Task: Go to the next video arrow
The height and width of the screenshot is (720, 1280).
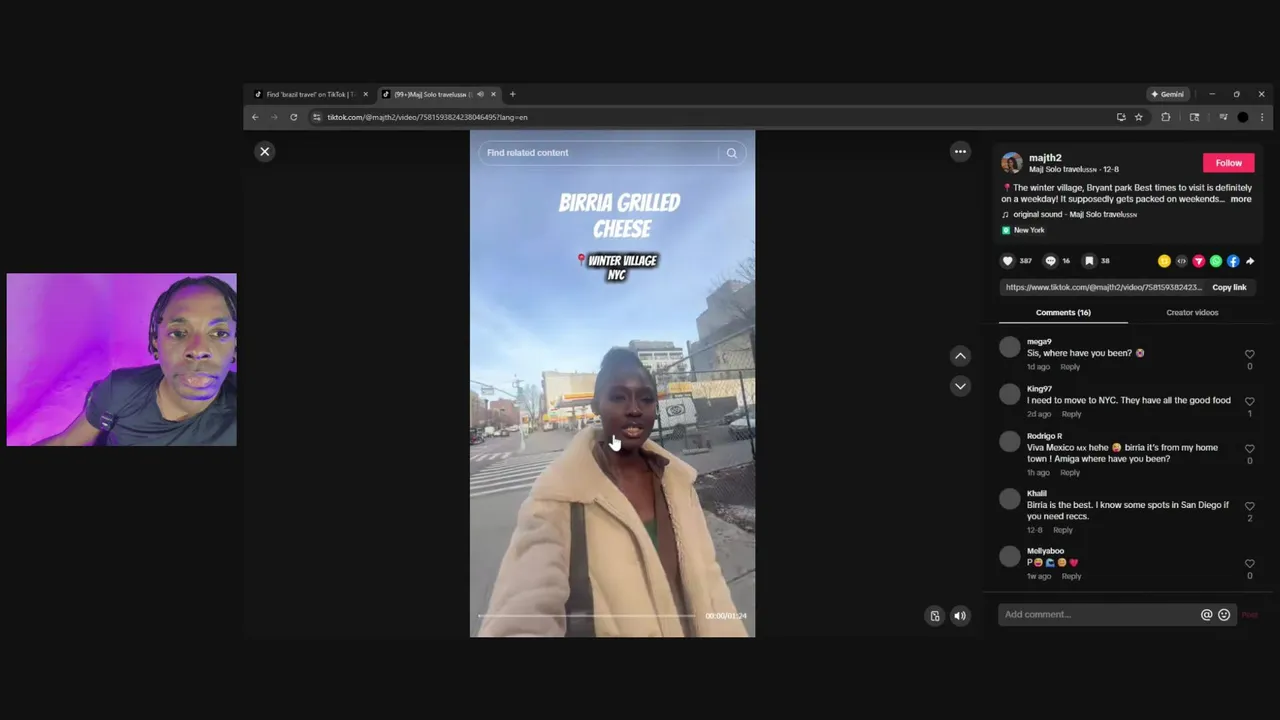Action: click(960, 386)
